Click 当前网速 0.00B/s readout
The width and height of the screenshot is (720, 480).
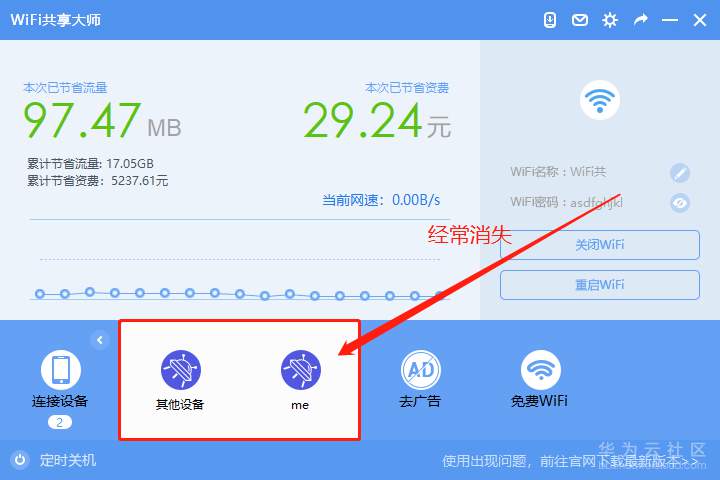381,200
